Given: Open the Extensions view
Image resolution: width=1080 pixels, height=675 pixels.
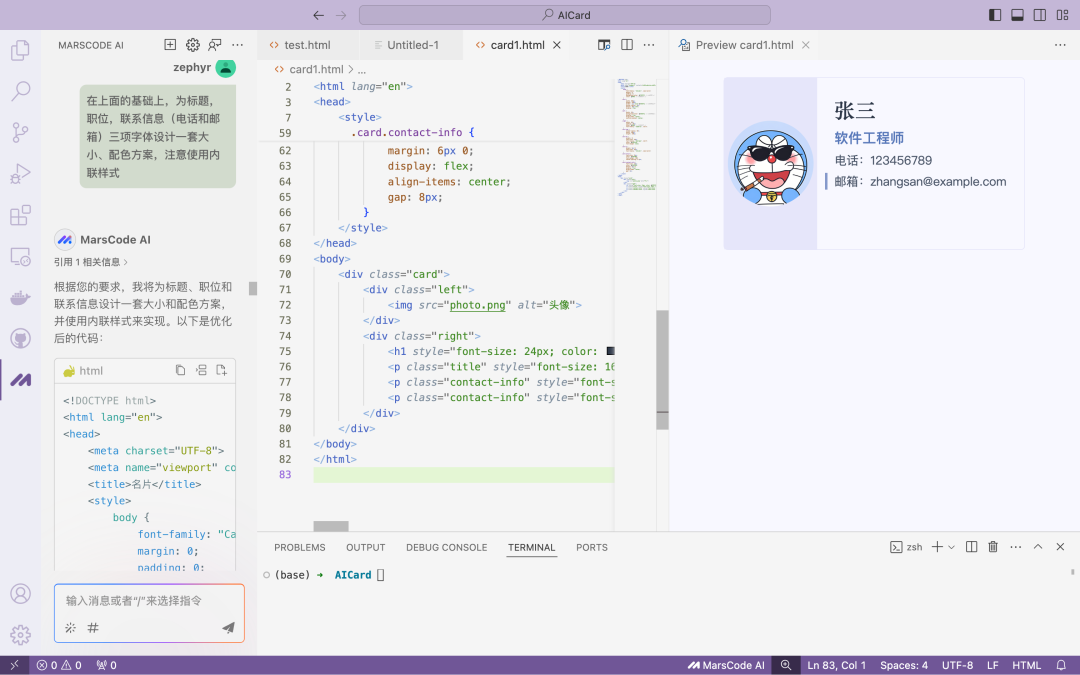Looking at the screenshot, I should 20,215.
